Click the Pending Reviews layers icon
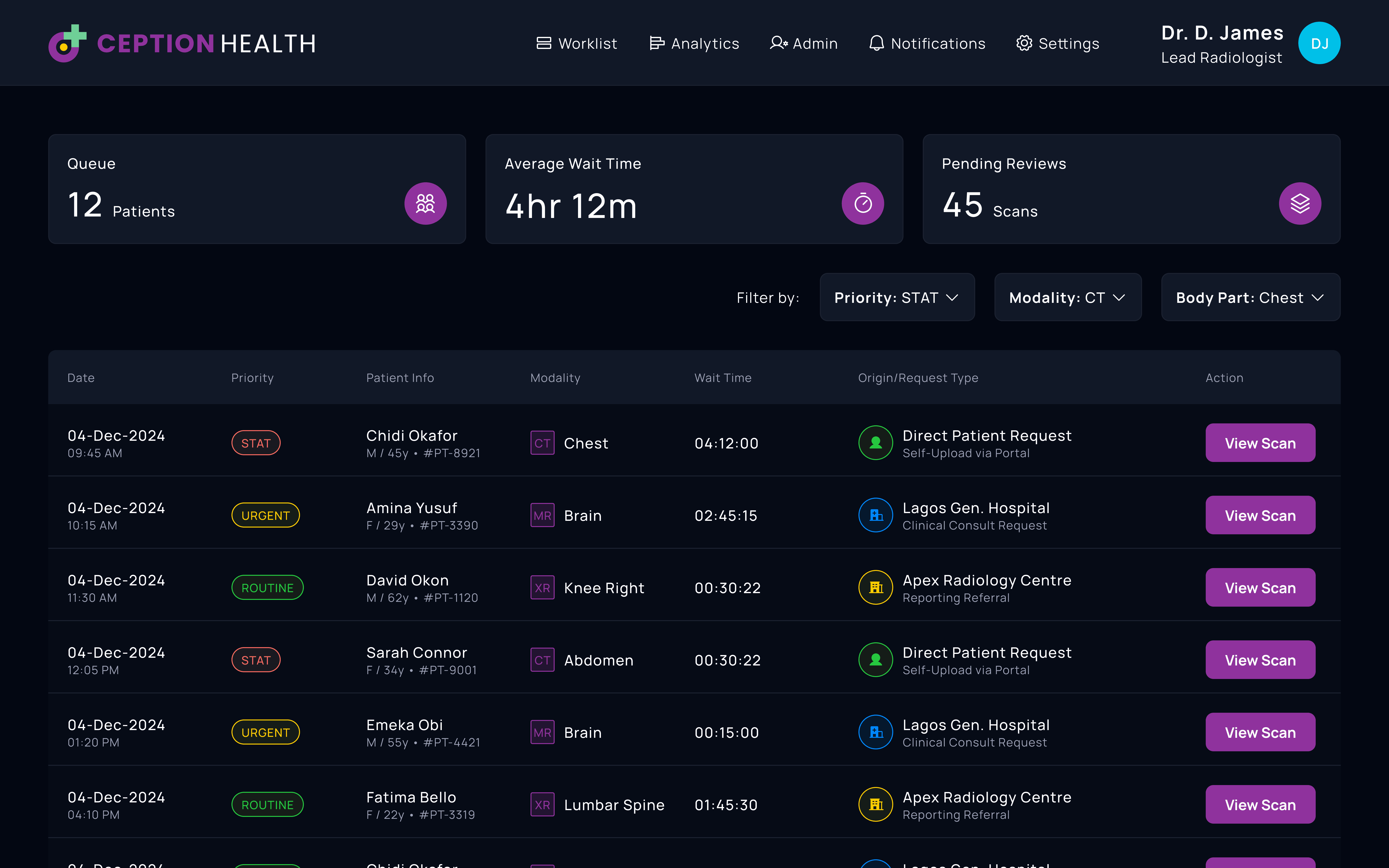This screenshot has width=1389, height=868. tap(1300, 203)
